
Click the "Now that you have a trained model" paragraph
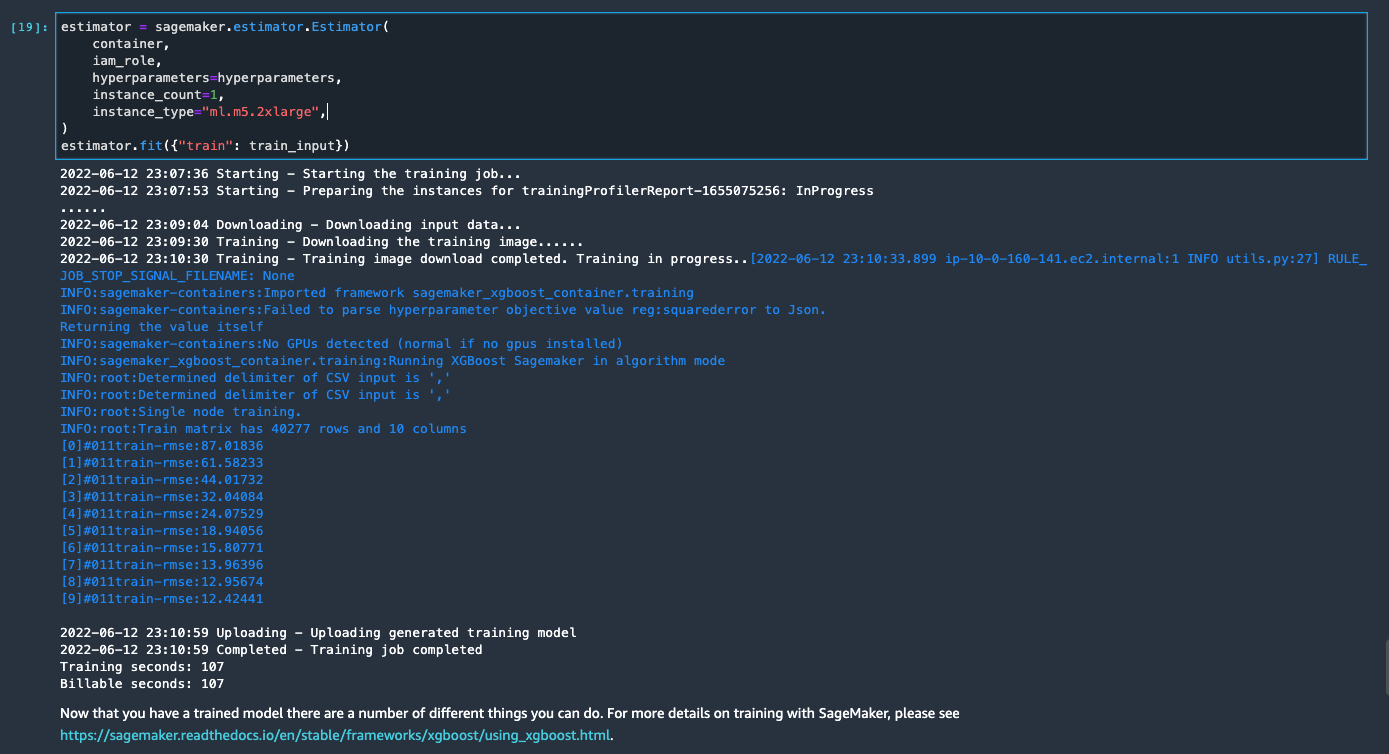coord(510,713)
